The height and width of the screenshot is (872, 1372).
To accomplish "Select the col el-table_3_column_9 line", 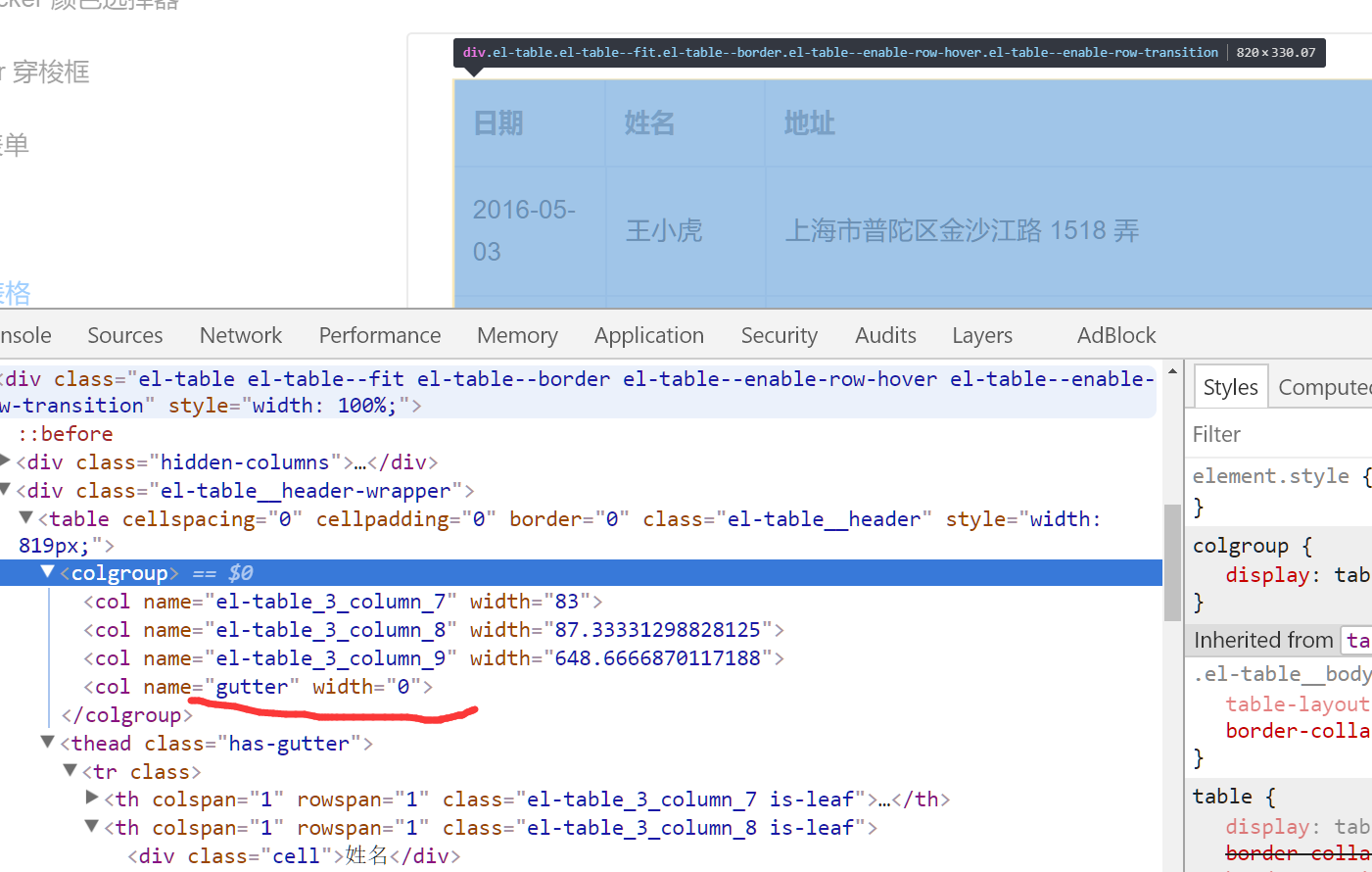I will point(433,658).
